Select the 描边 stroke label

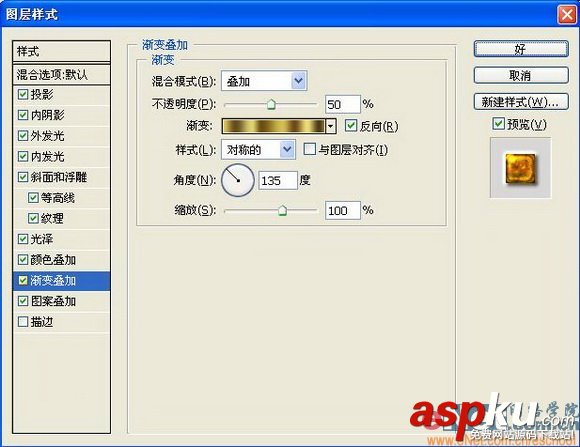[x=42, y=322]
